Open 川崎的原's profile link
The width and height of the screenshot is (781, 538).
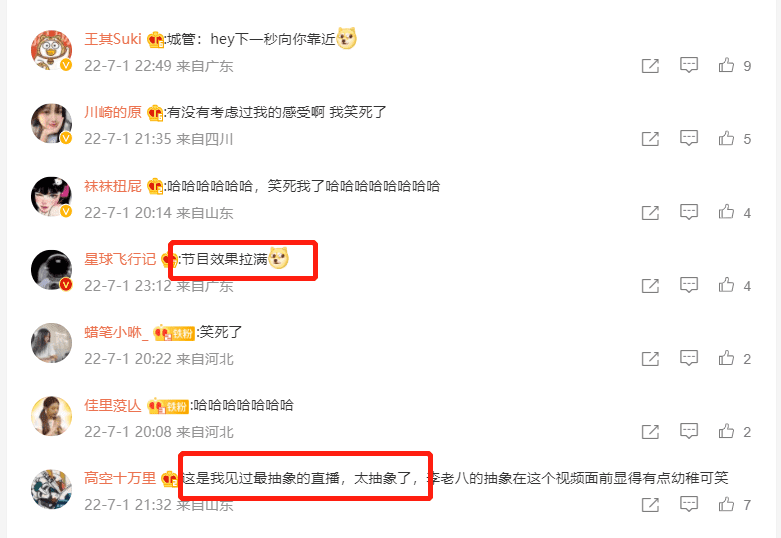[x=113, y=112]
